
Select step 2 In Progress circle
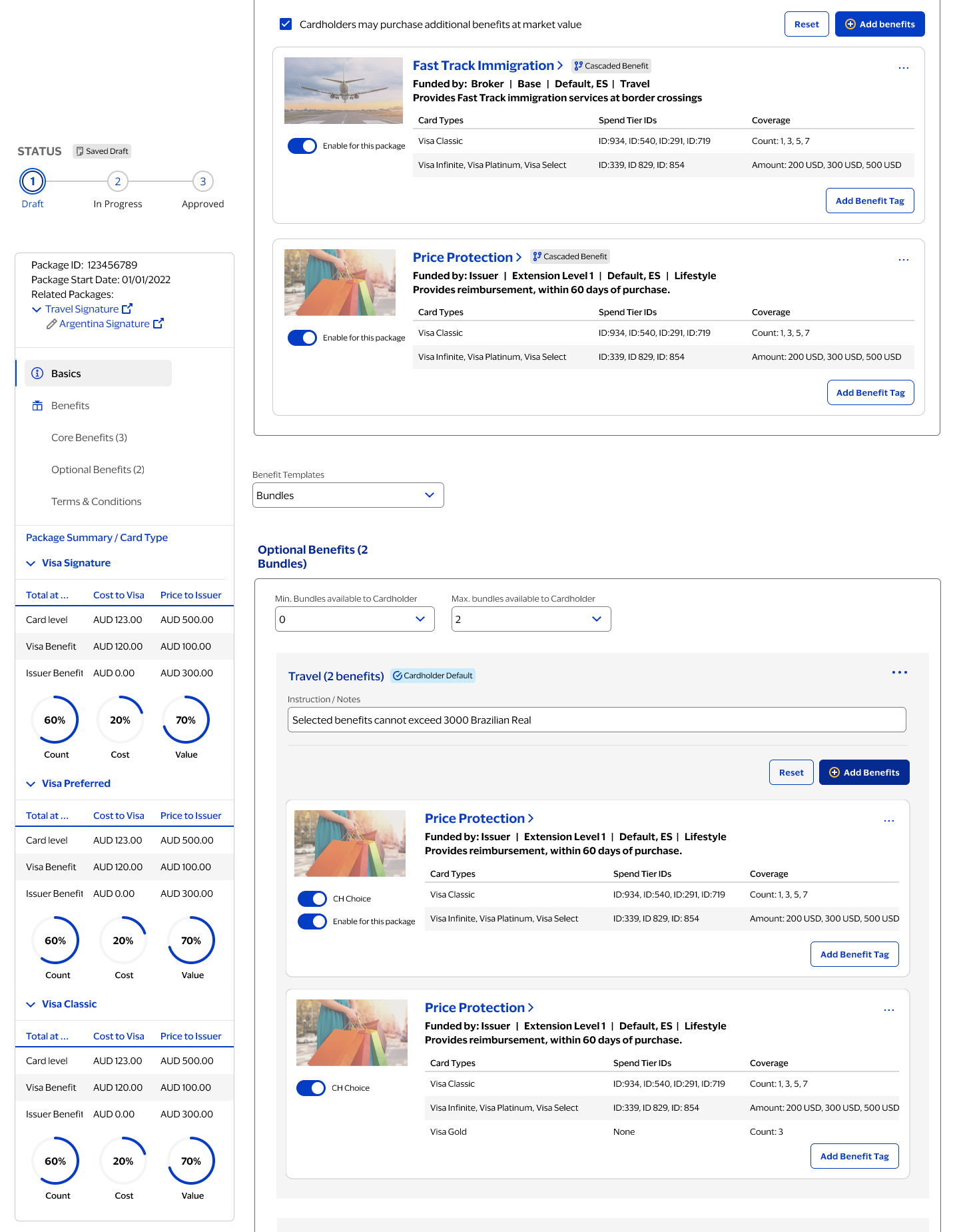[x=118, y=181]
